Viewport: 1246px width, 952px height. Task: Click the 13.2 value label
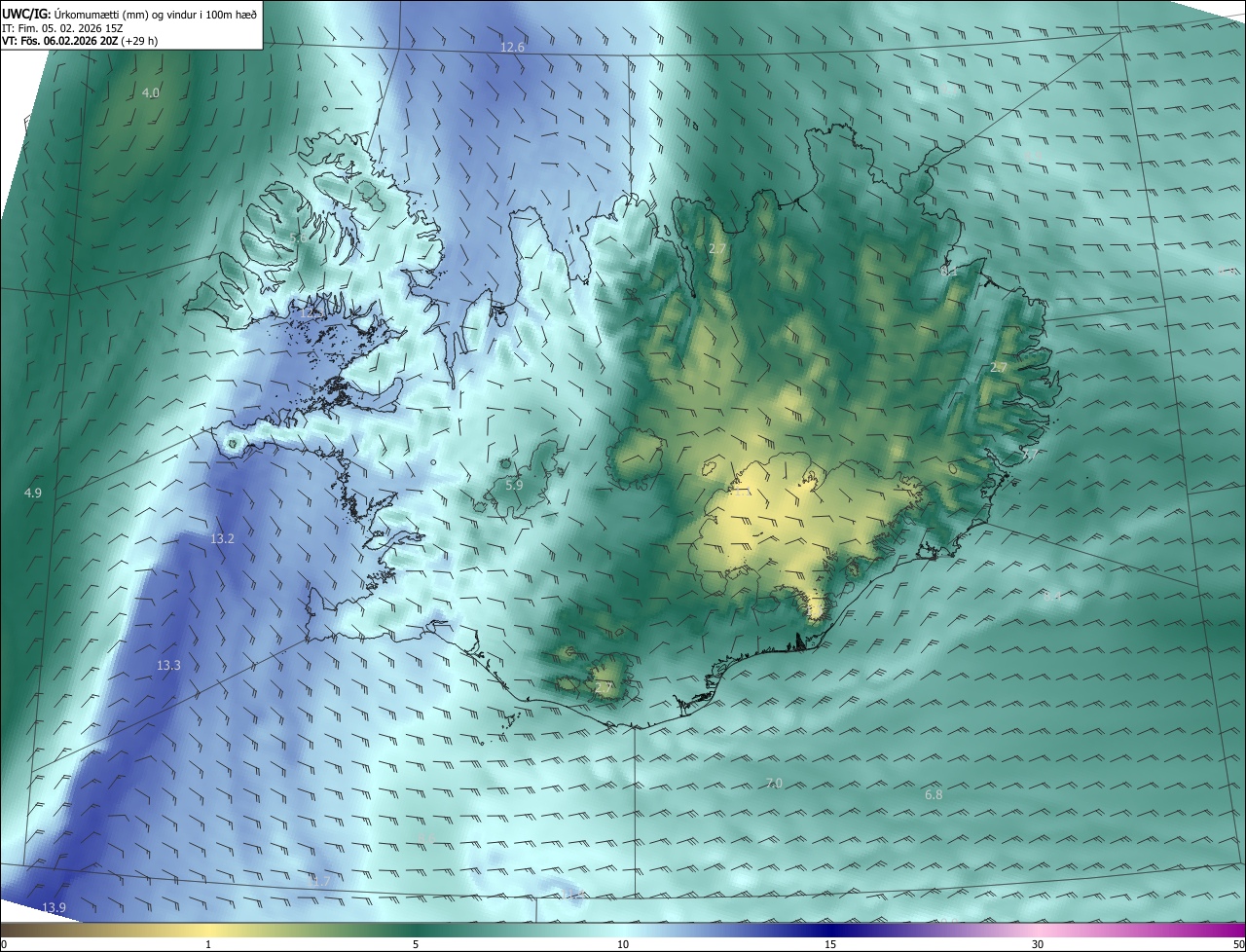pyautogui.click(x=223, y=539)
